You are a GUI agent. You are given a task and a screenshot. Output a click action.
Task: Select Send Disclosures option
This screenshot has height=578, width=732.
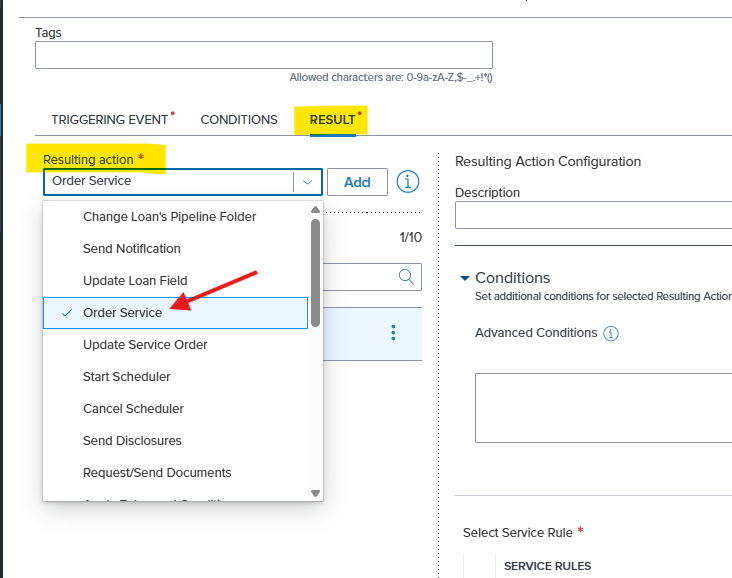coord(176,441)
